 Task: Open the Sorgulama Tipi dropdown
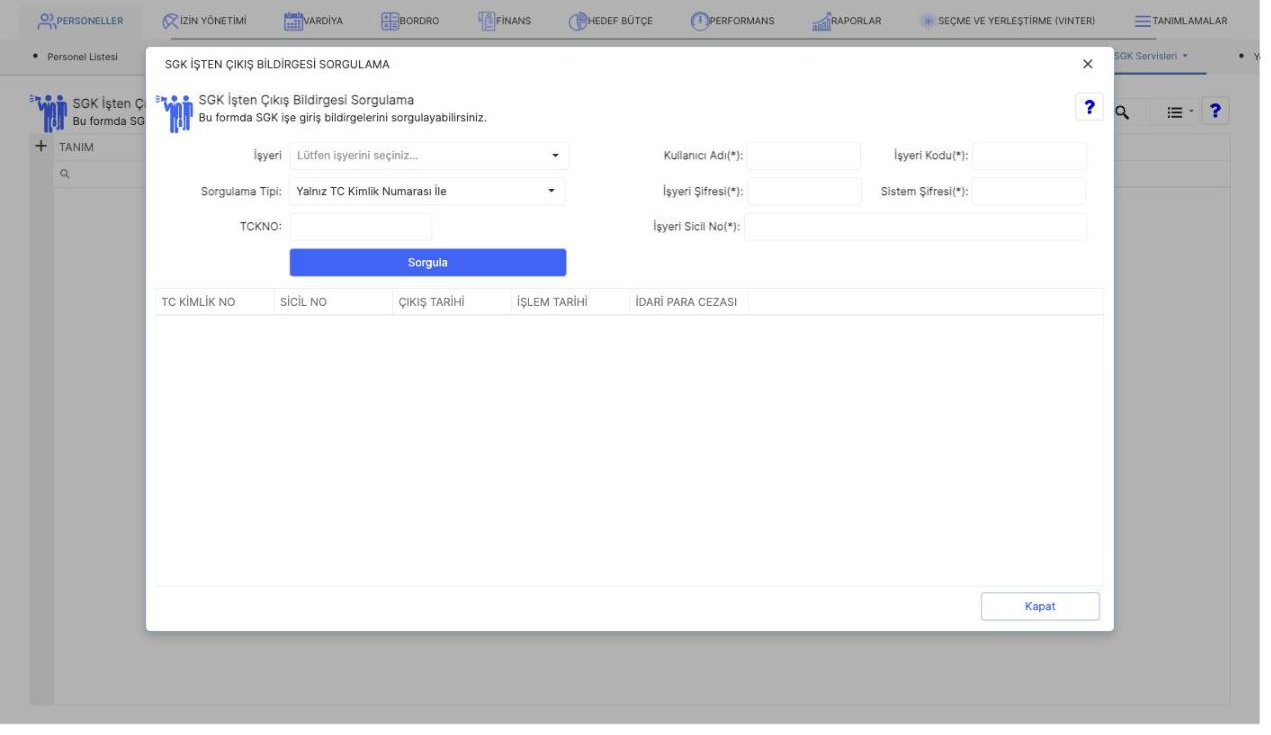[x=427, y=191]
